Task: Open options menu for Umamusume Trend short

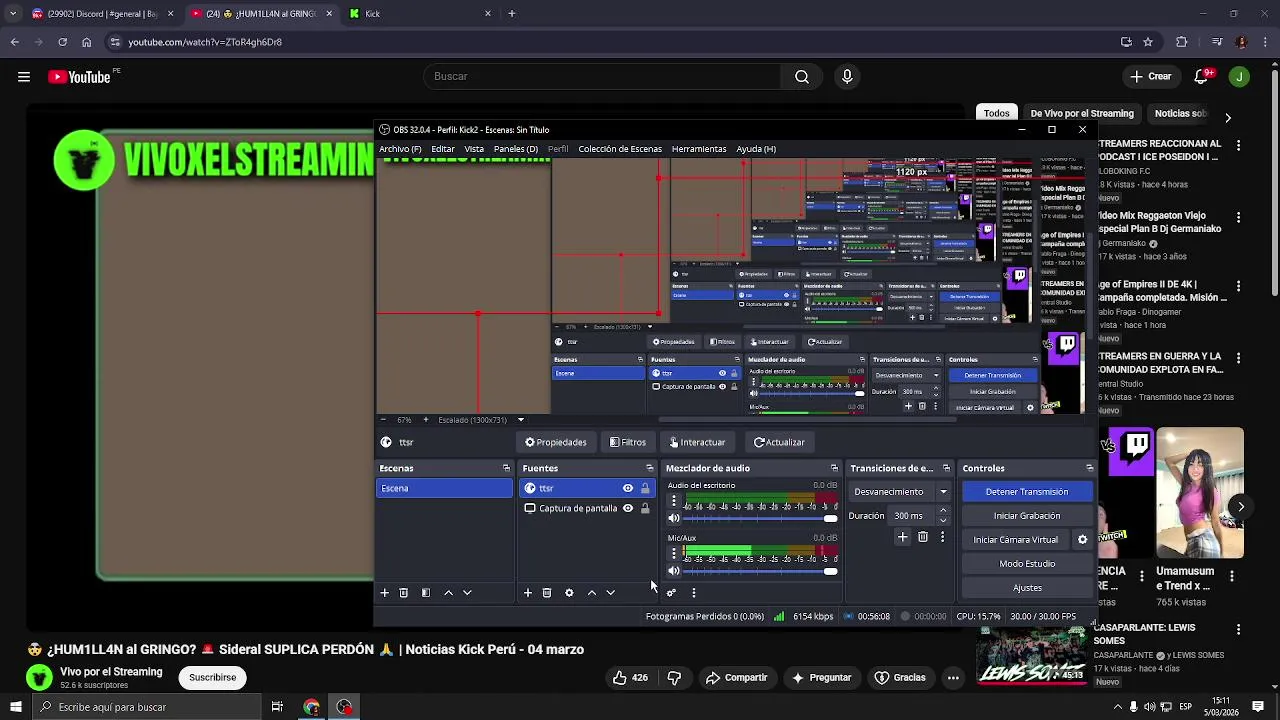Action: [x=1232, y=577]
